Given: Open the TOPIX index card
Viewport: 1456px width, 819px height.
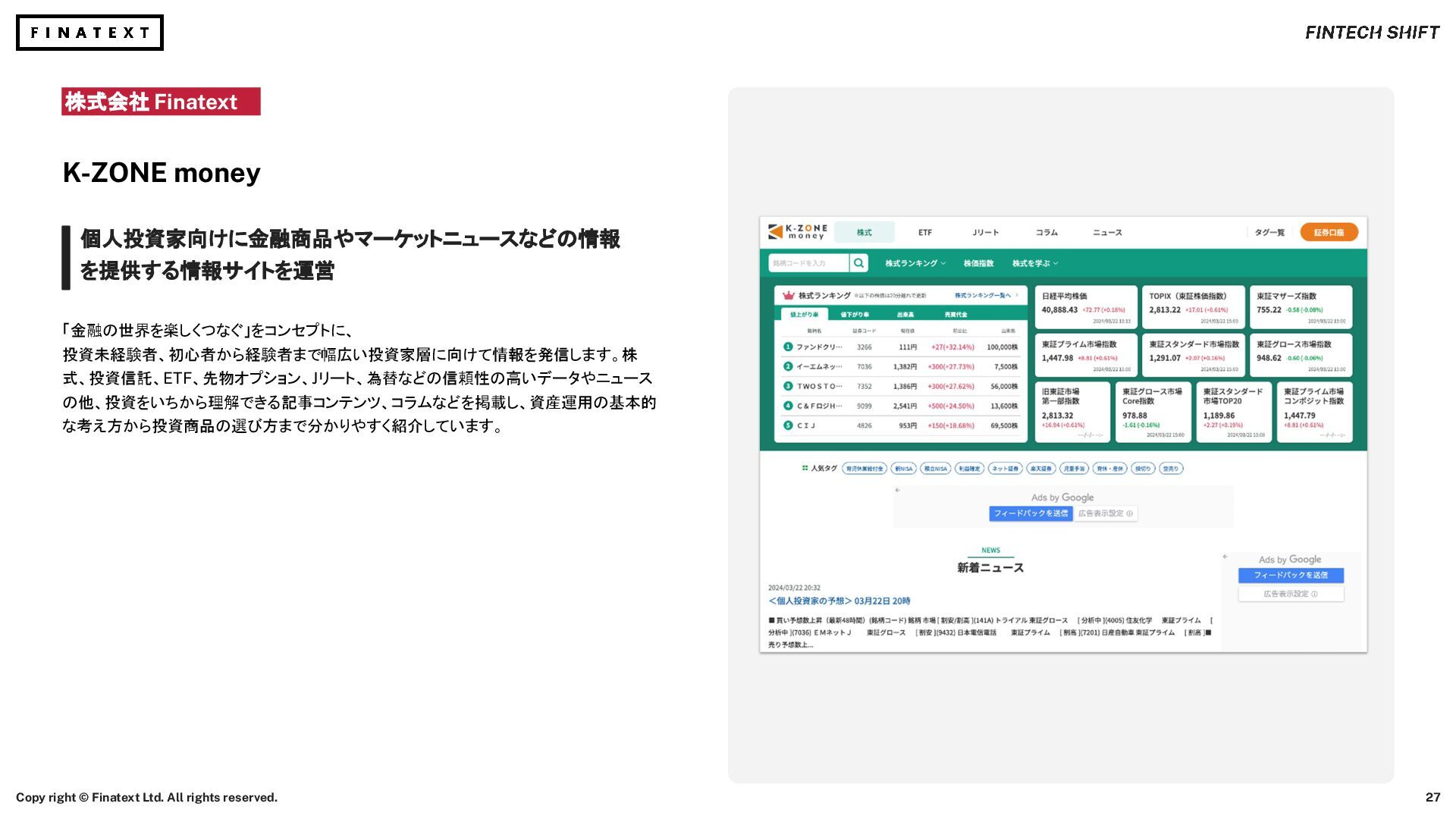Looking at the screenshot, I should (x=1194, y=307).
